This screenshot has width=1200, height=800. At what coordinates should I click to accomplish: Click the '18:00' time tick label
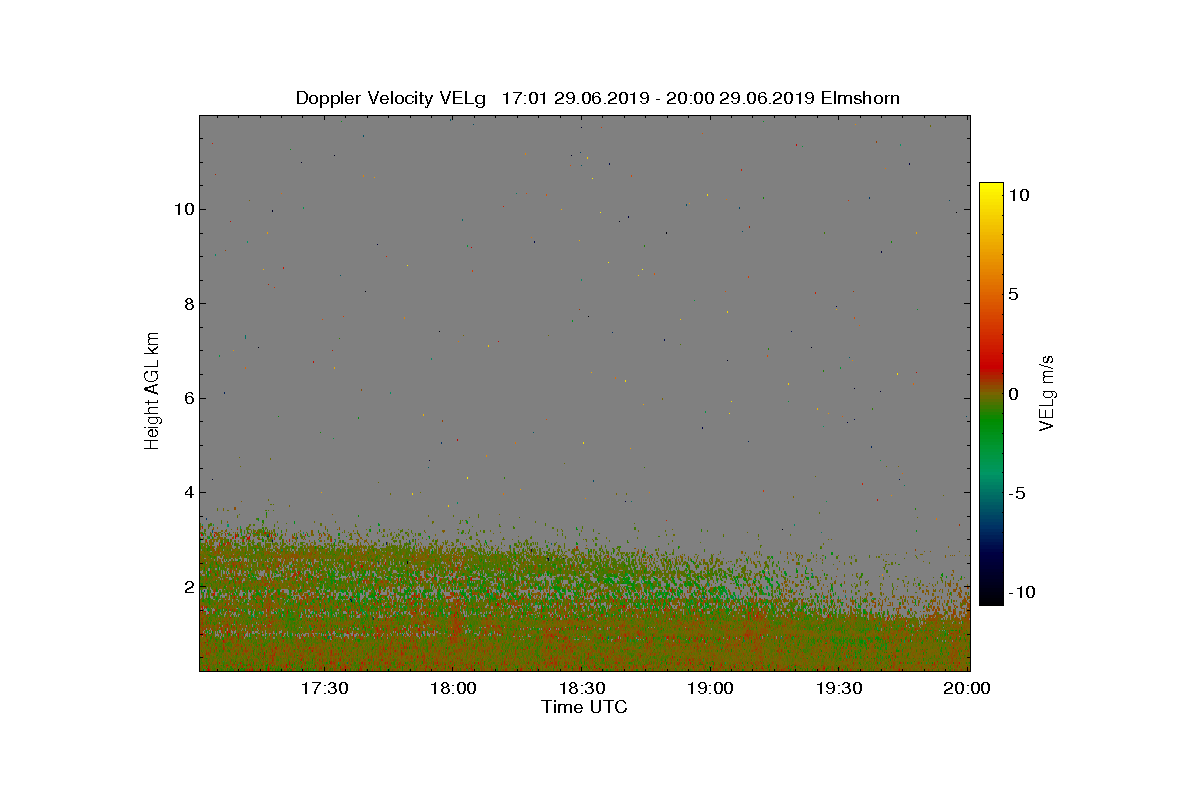[x=453, y=688]
